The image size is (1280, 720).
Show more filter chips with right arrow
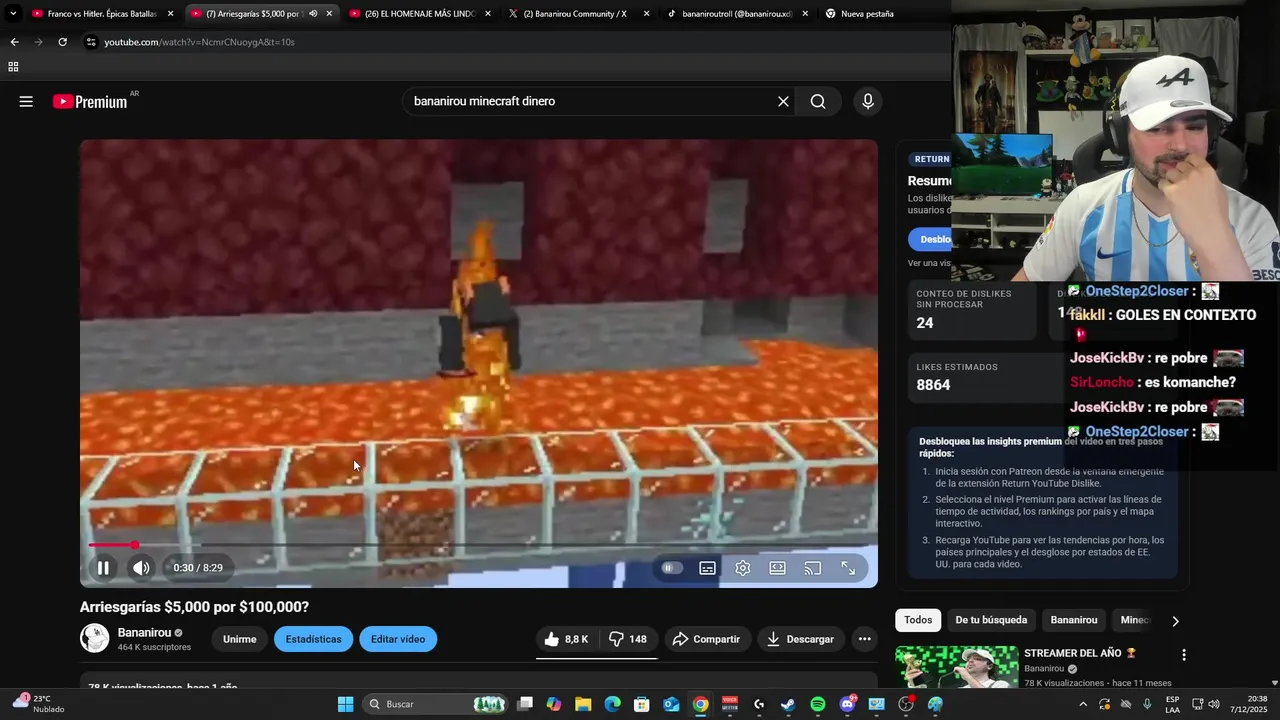[x=1175, y=621]
